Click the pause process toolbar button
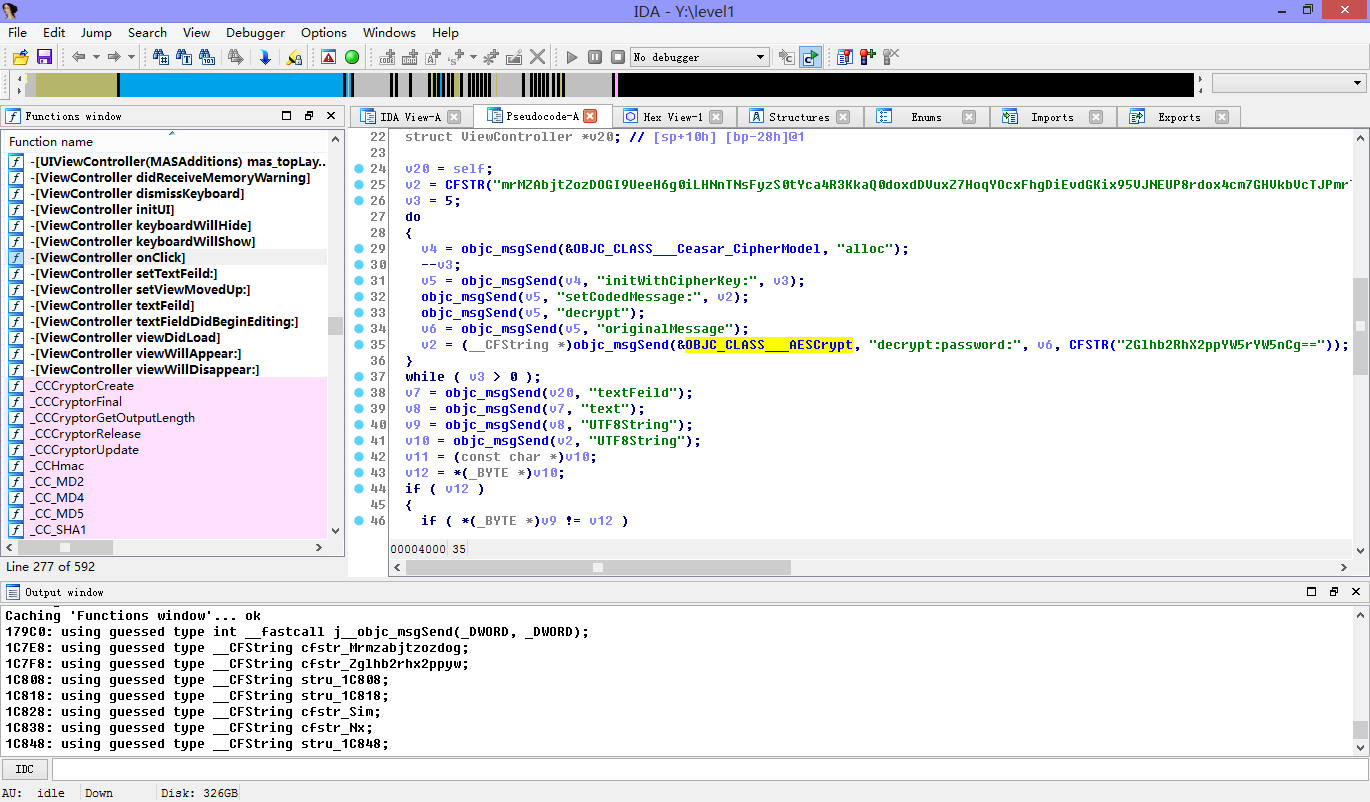This screenshot has width=1370, height=802. [595, 57]
